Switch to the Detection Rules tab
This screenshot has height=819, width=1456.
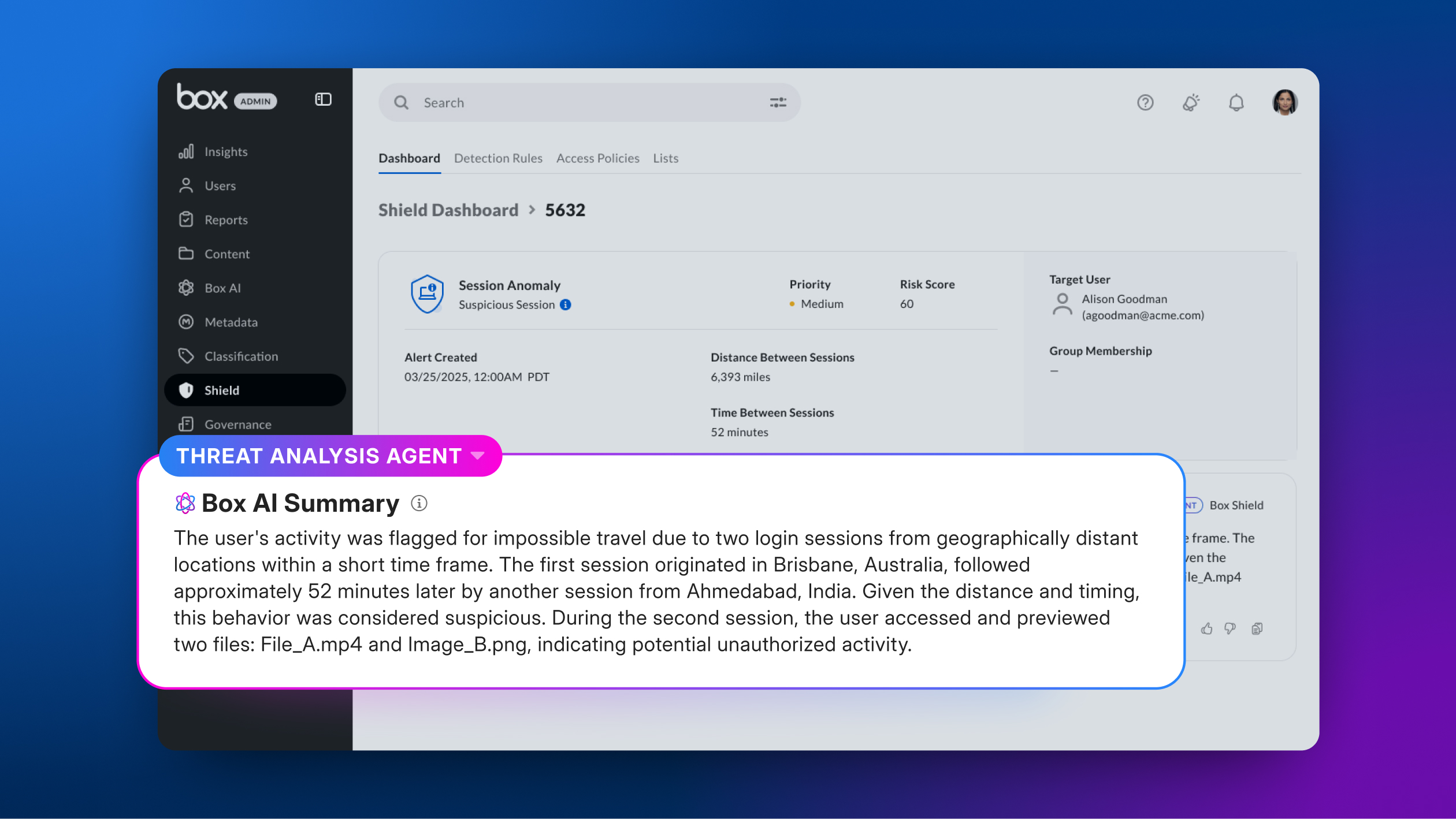498,158
